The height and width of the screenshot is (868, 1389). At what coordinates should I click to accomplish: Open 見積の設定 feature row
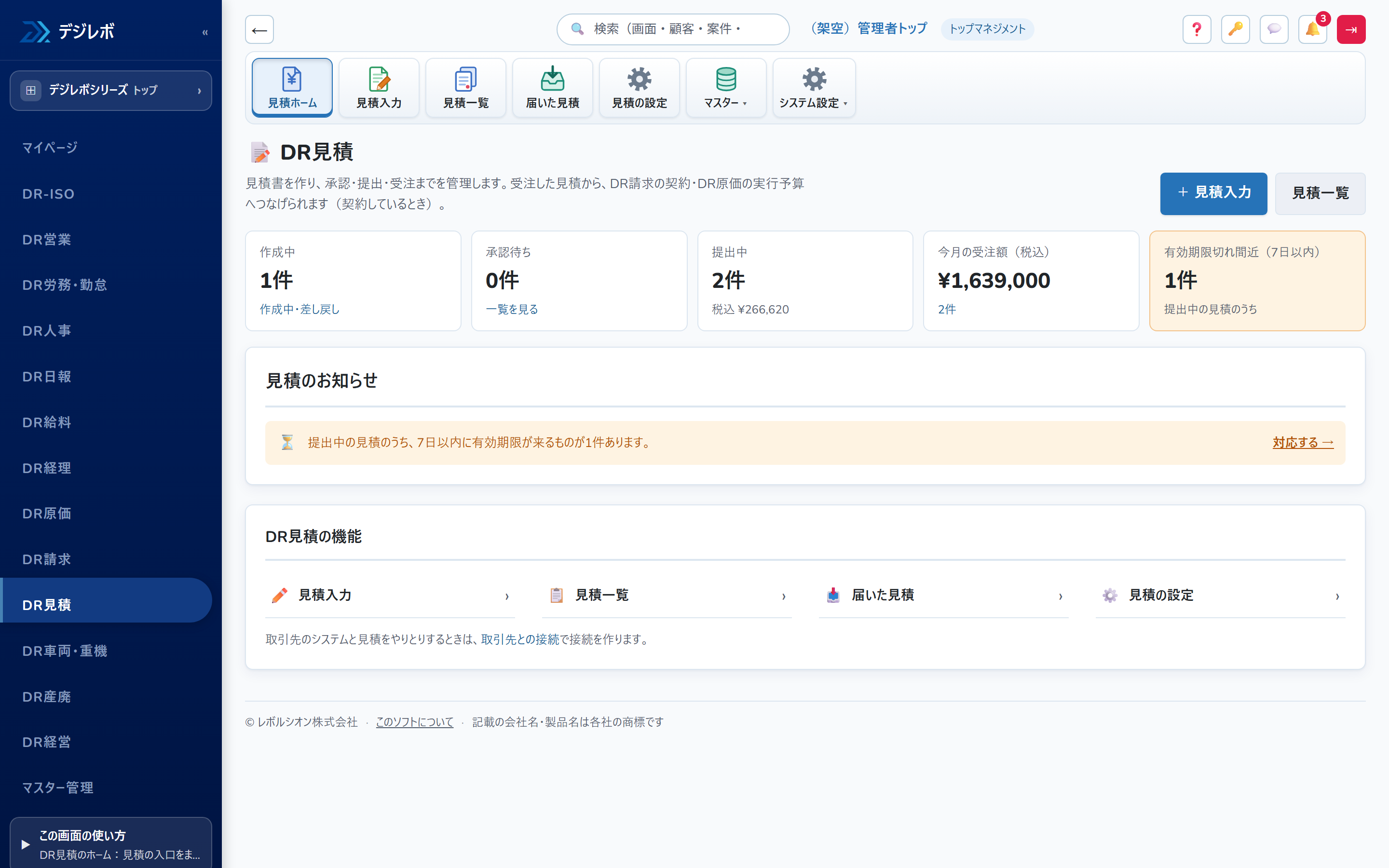pyautogui.click(x=1220, y=596)
